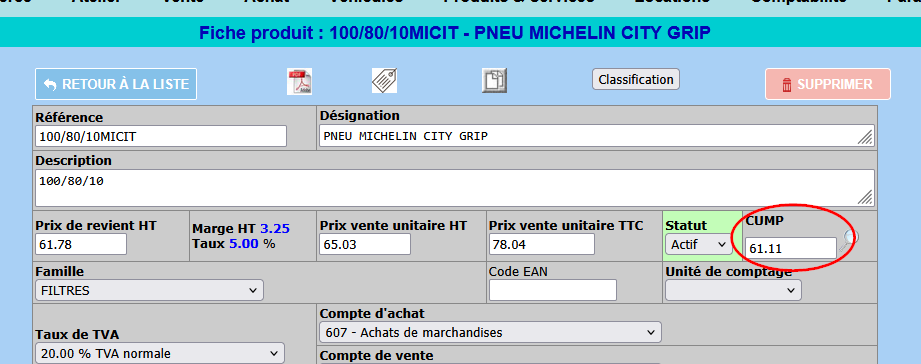Screen dimensions: 921x364
Task: Select the Prix de revient HT field
Action: pyautogui.click(x=81, y=244)
